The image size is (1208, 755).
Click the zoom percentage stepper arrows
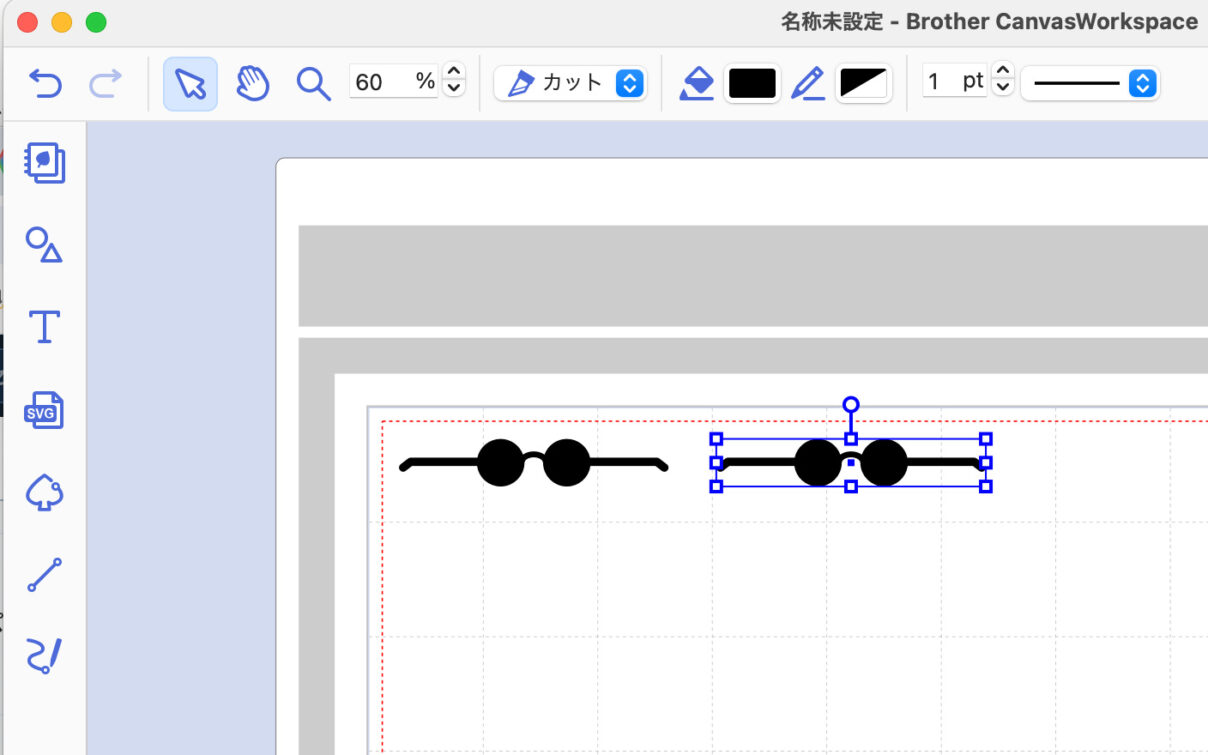tap(453, 80)
